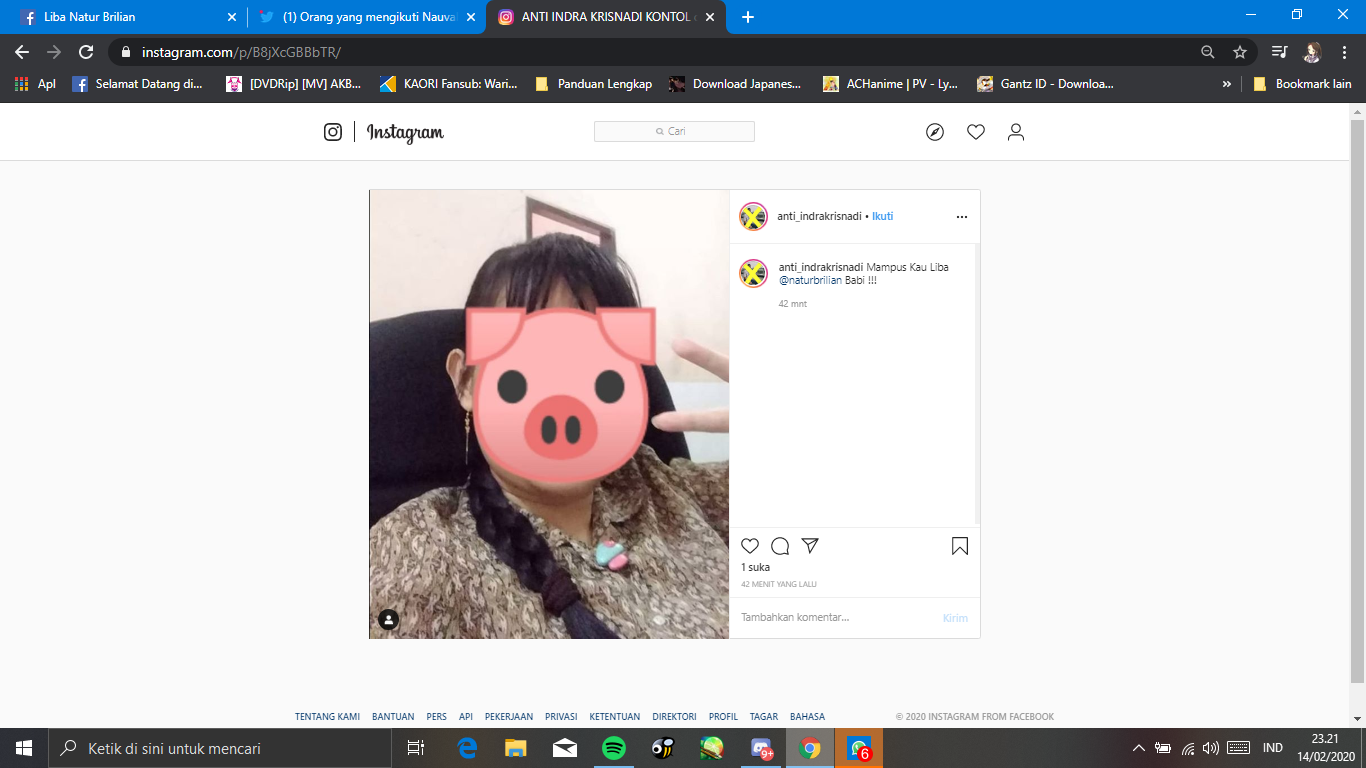Toggle the bookmark star in address bar
Image resolution: width=1366 pixels, height=768 pixels.
pos(1240,52)
